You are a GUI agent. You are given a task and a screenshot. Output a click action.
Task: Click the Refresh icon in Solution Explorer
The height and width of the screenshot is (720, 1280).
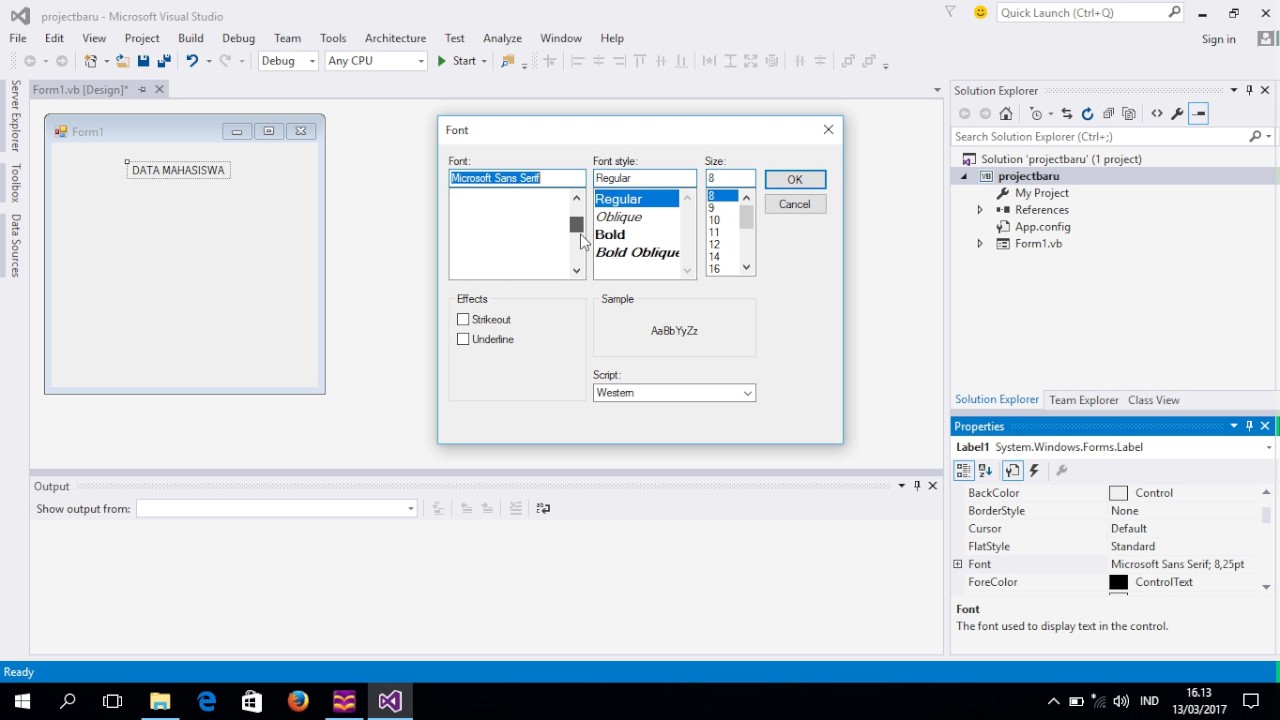[x=1088, y=114]
